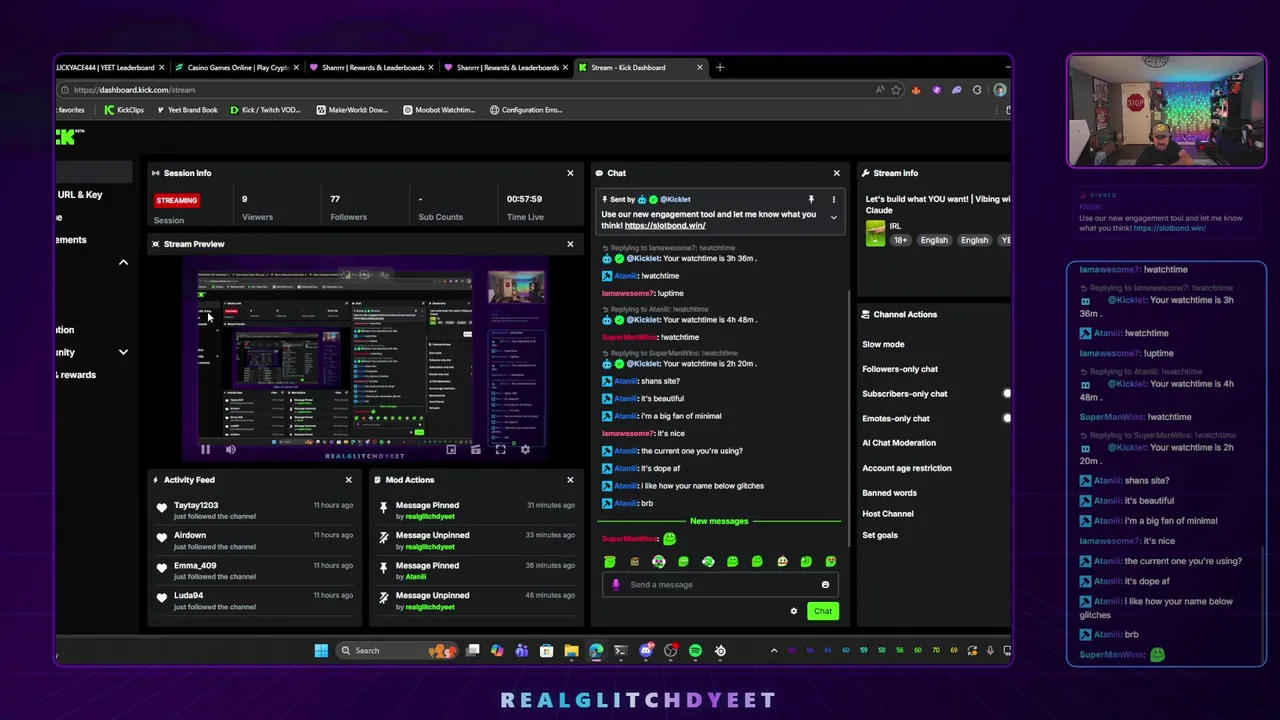Screen dimensions: 1280x720
Task: Open Terminal from the taskbar
Action: (x=621, y=651)
